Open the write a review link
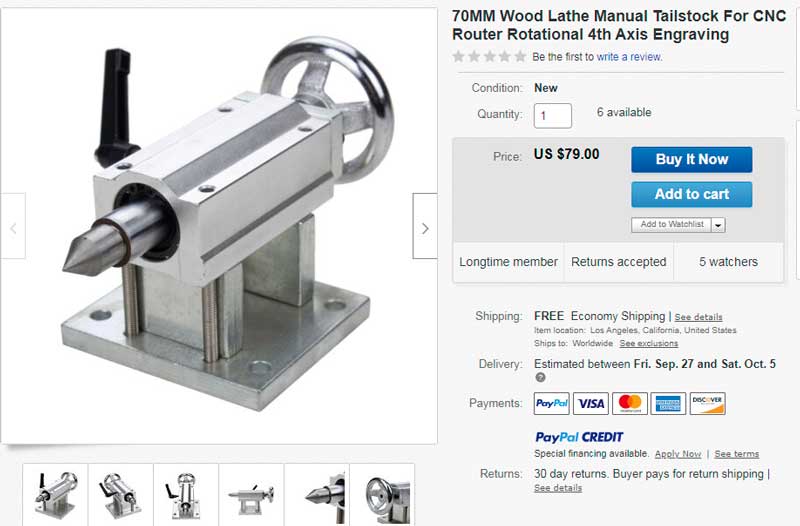The height and width of the screenshot is (526, 800). click(629, 57)
